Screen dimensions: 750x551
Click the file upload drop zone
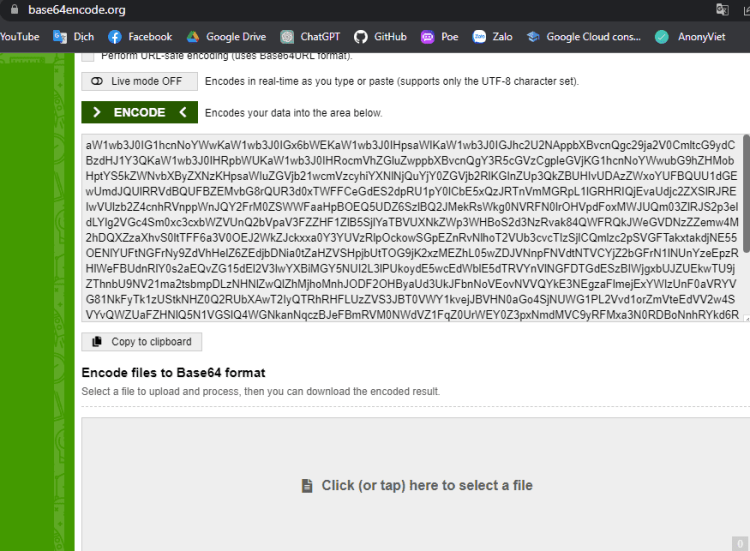point(415,485)
